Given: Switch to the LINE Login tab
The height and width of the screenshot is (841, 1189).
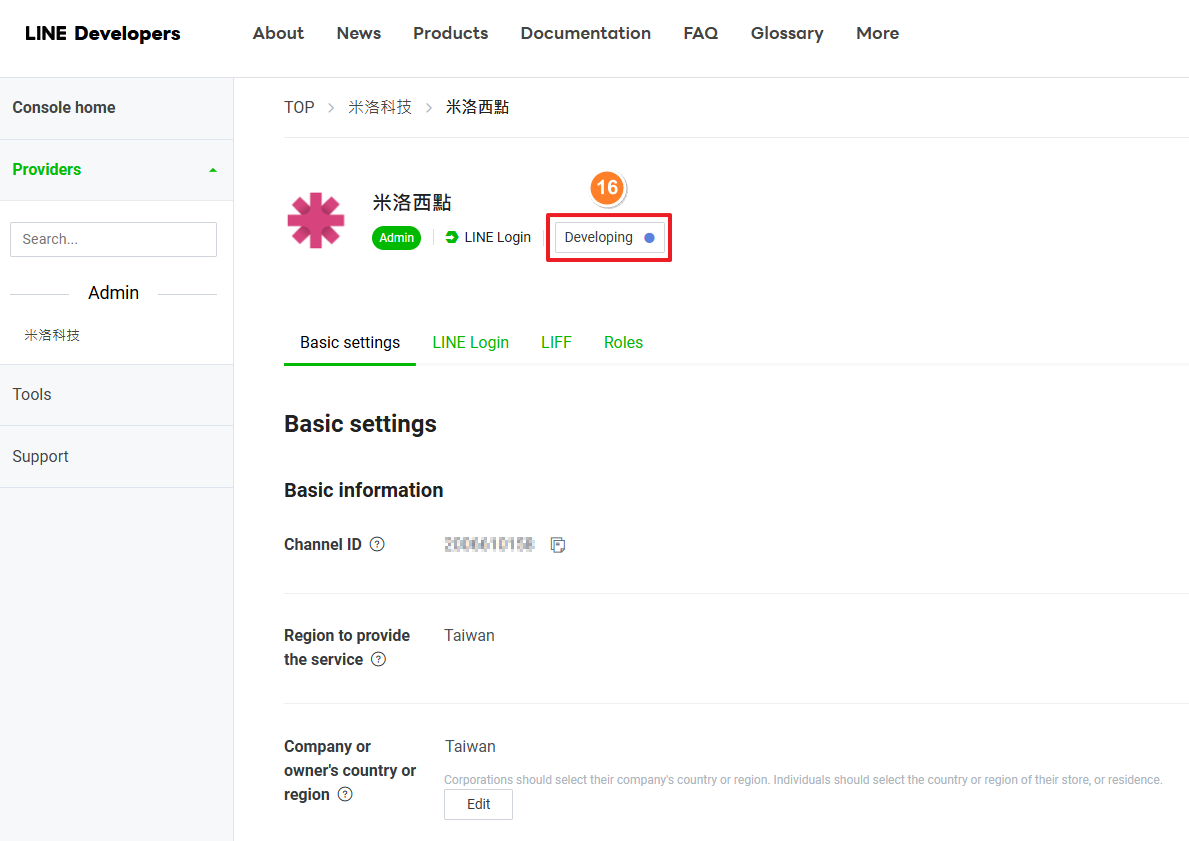Looking at the screenshot, I should pyautogui.click(x=470, y=342).
